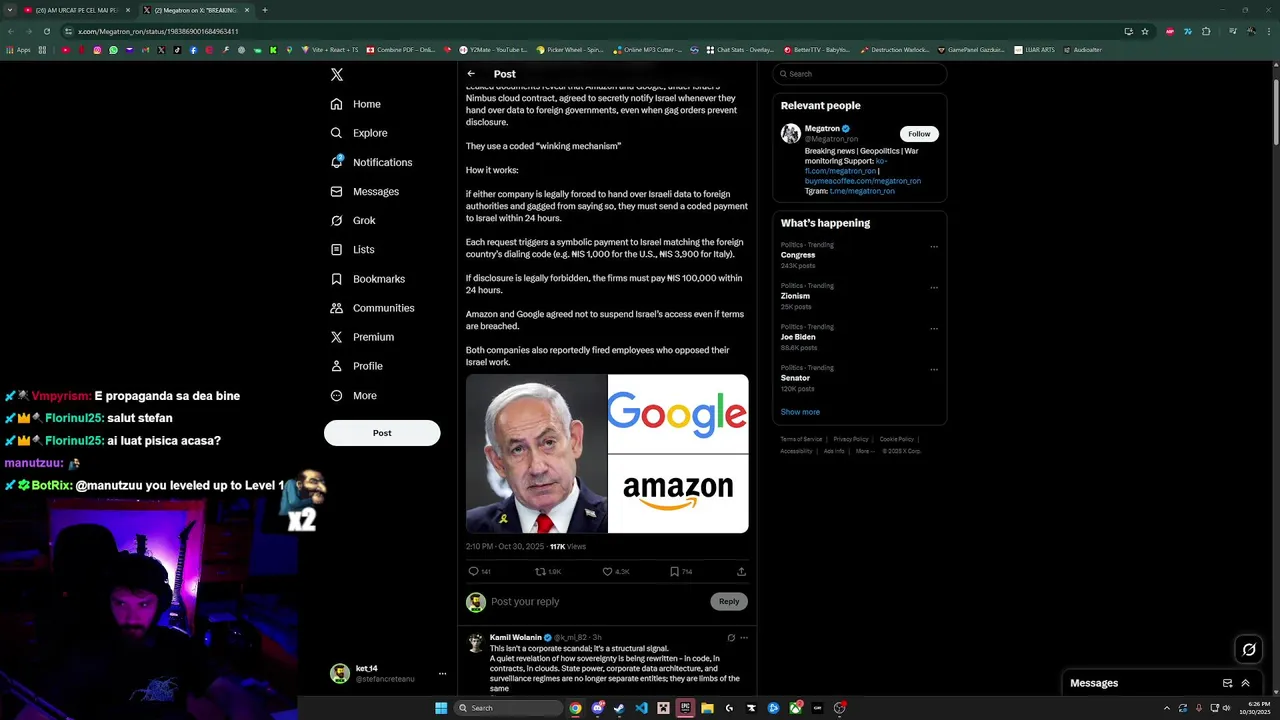Click the taskbar Search box
1280x720 pixels.
(508, 708)
